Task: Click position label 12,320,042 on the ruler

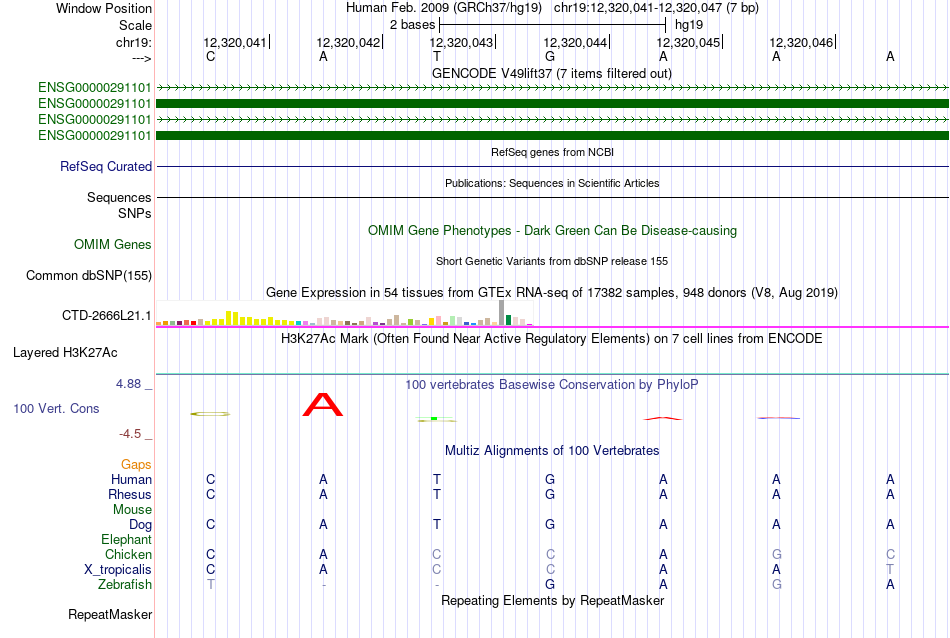Action: pyautogui.click(x=348, y=42)
